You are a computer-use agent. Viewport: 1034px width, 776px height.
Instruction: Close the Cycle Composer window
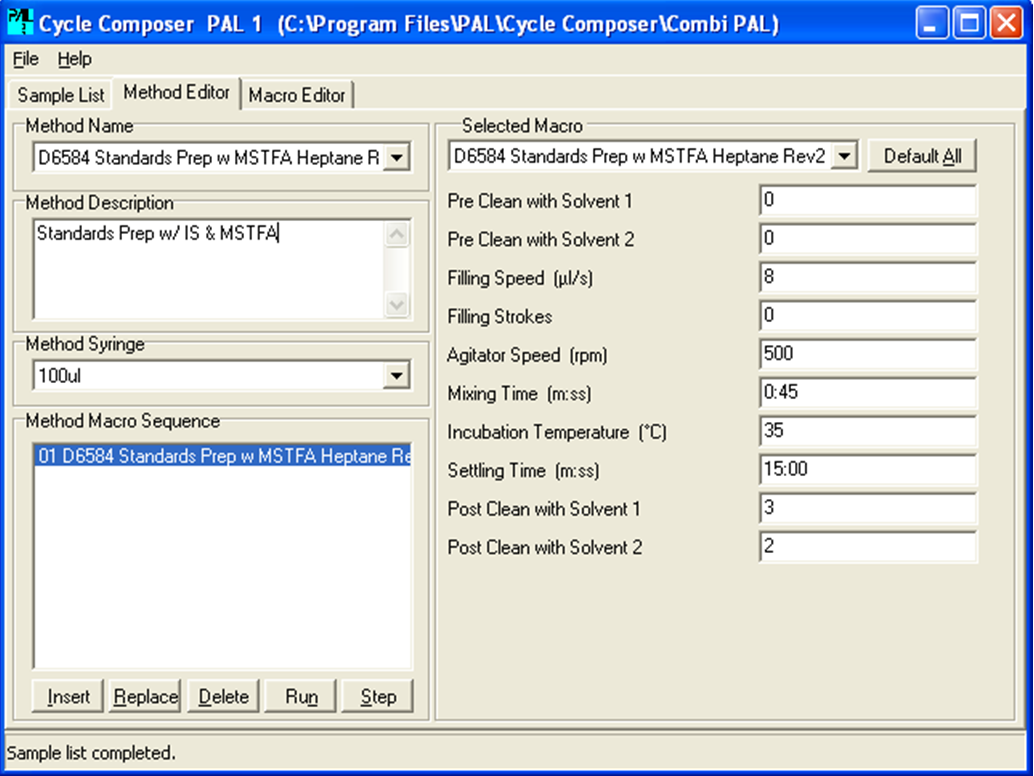[x=1007, y=23]
